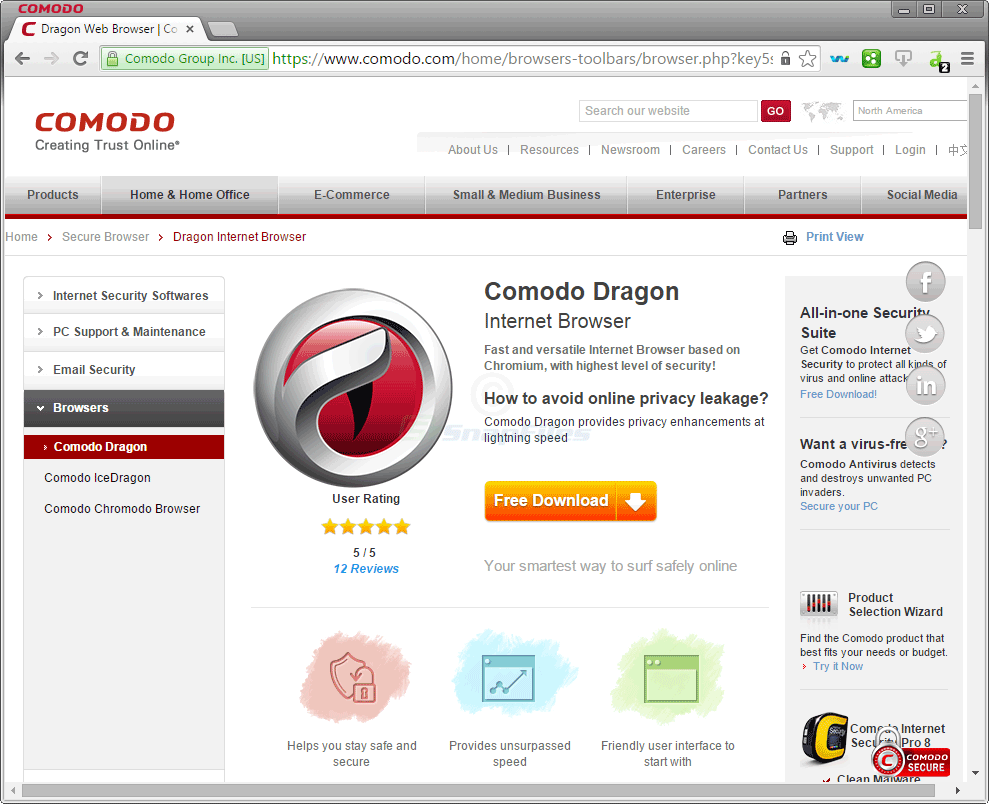Click the Try it Now link

pos(838,667)
